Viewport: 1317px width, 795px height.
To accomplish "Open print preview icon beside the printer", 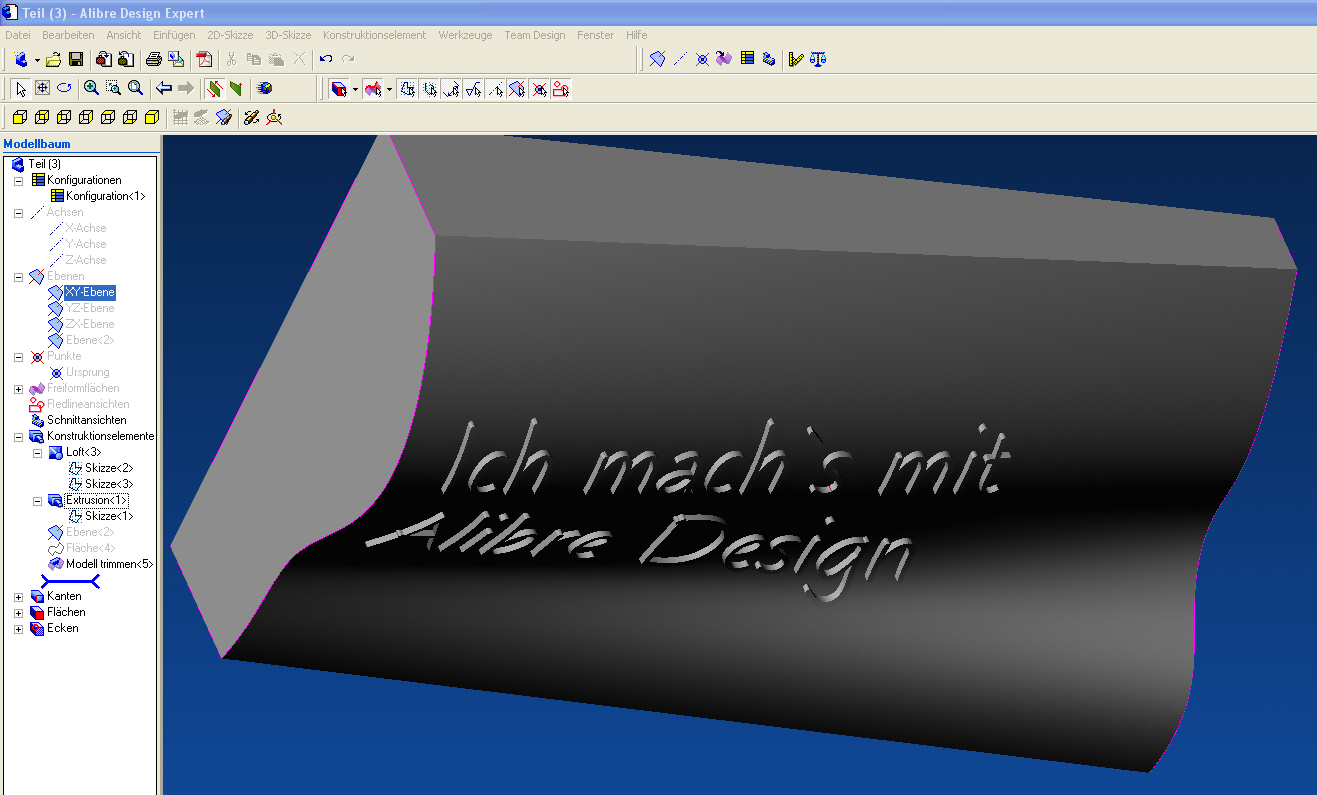I will (176, 60).
